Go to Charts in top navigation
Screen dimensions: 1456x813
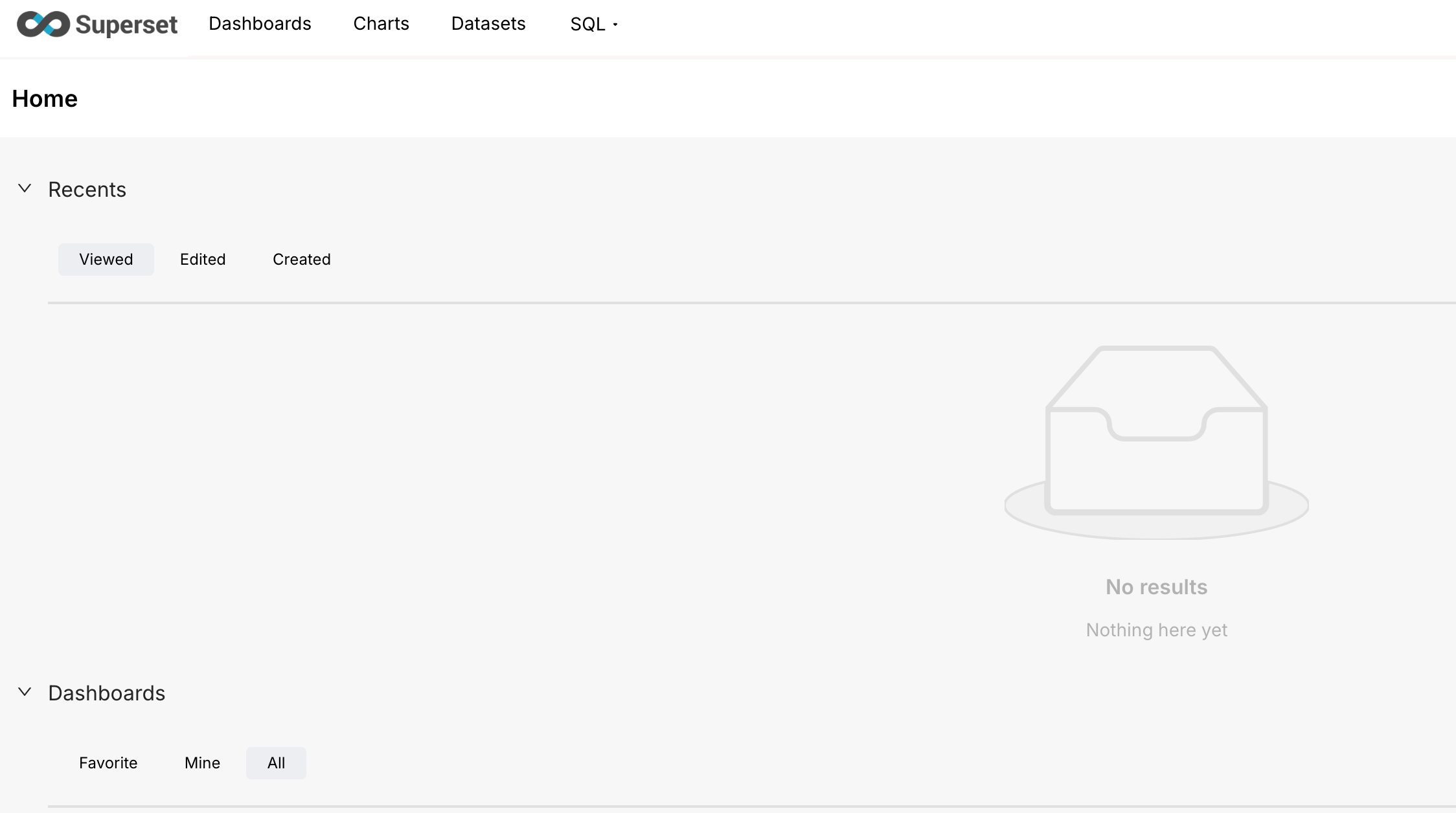tap(381, 24)
